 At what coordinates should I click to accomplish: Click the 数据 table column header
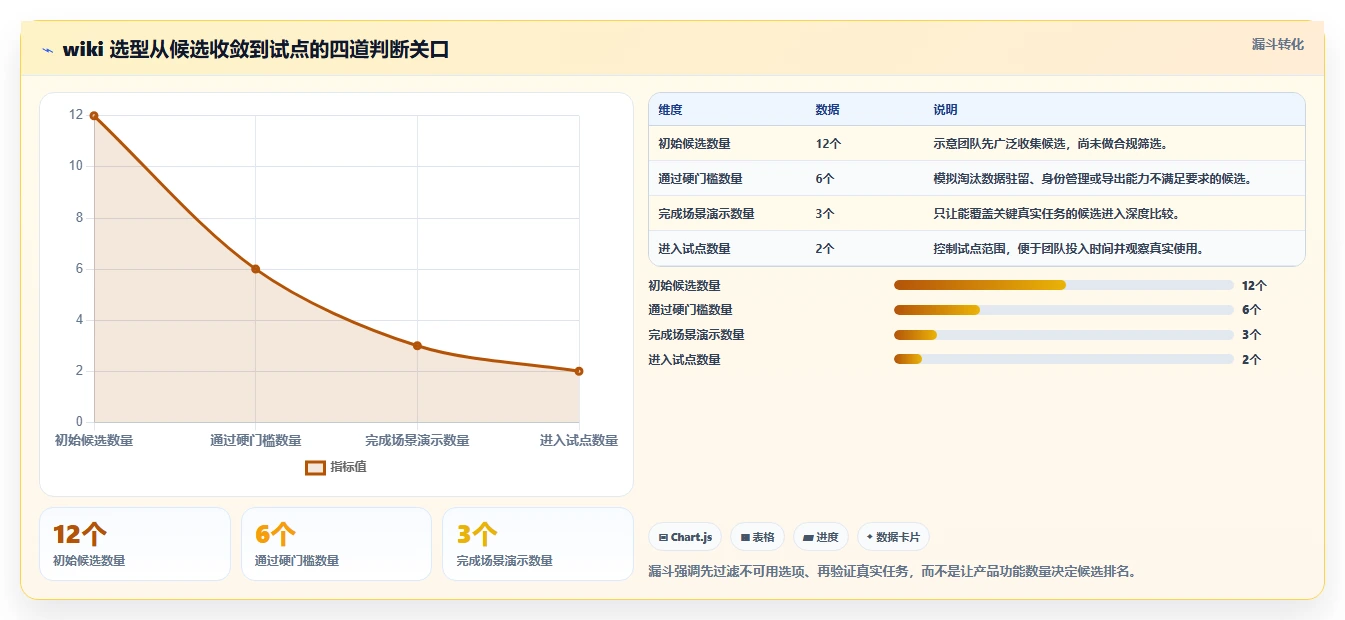pos(827,110)
